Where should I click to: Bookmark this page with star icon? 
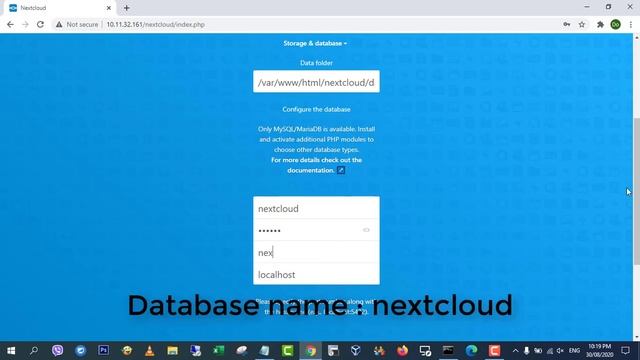coord(582,24)
